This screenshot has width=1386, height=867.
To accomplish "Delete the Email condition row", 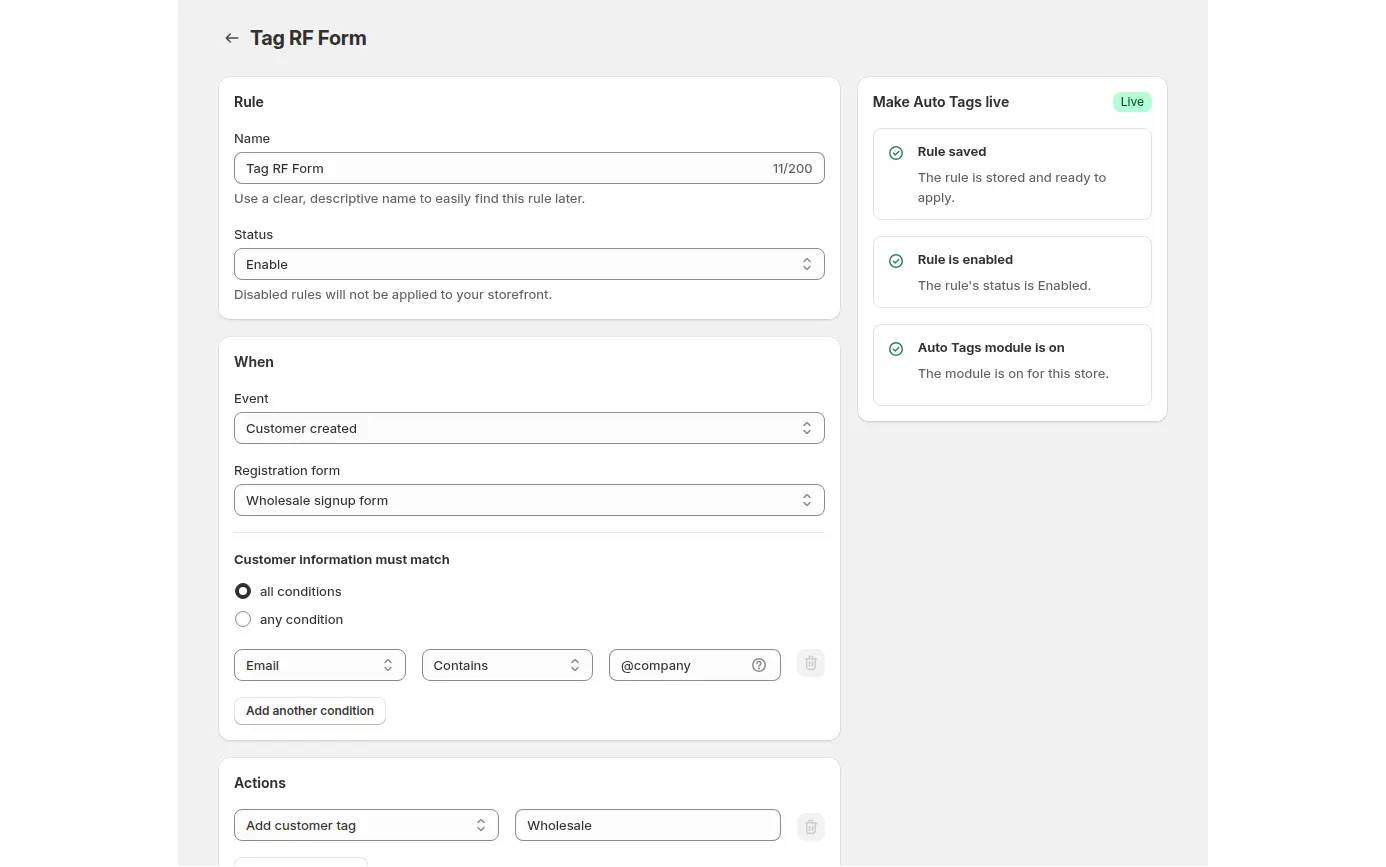I will [811, 663].
